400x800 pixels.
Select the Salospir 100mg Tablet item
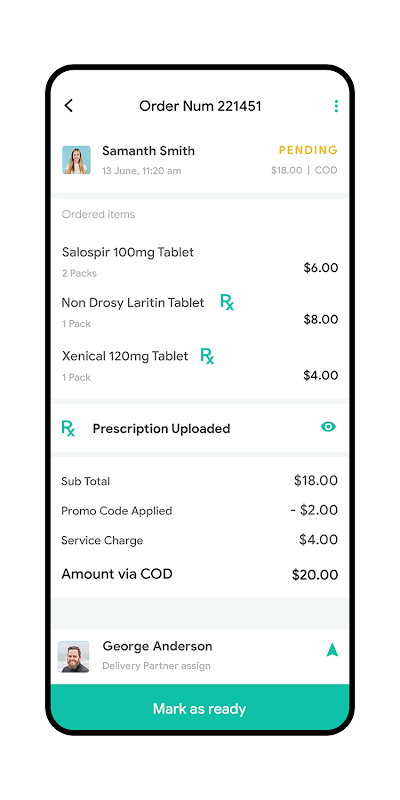[200, 262]
